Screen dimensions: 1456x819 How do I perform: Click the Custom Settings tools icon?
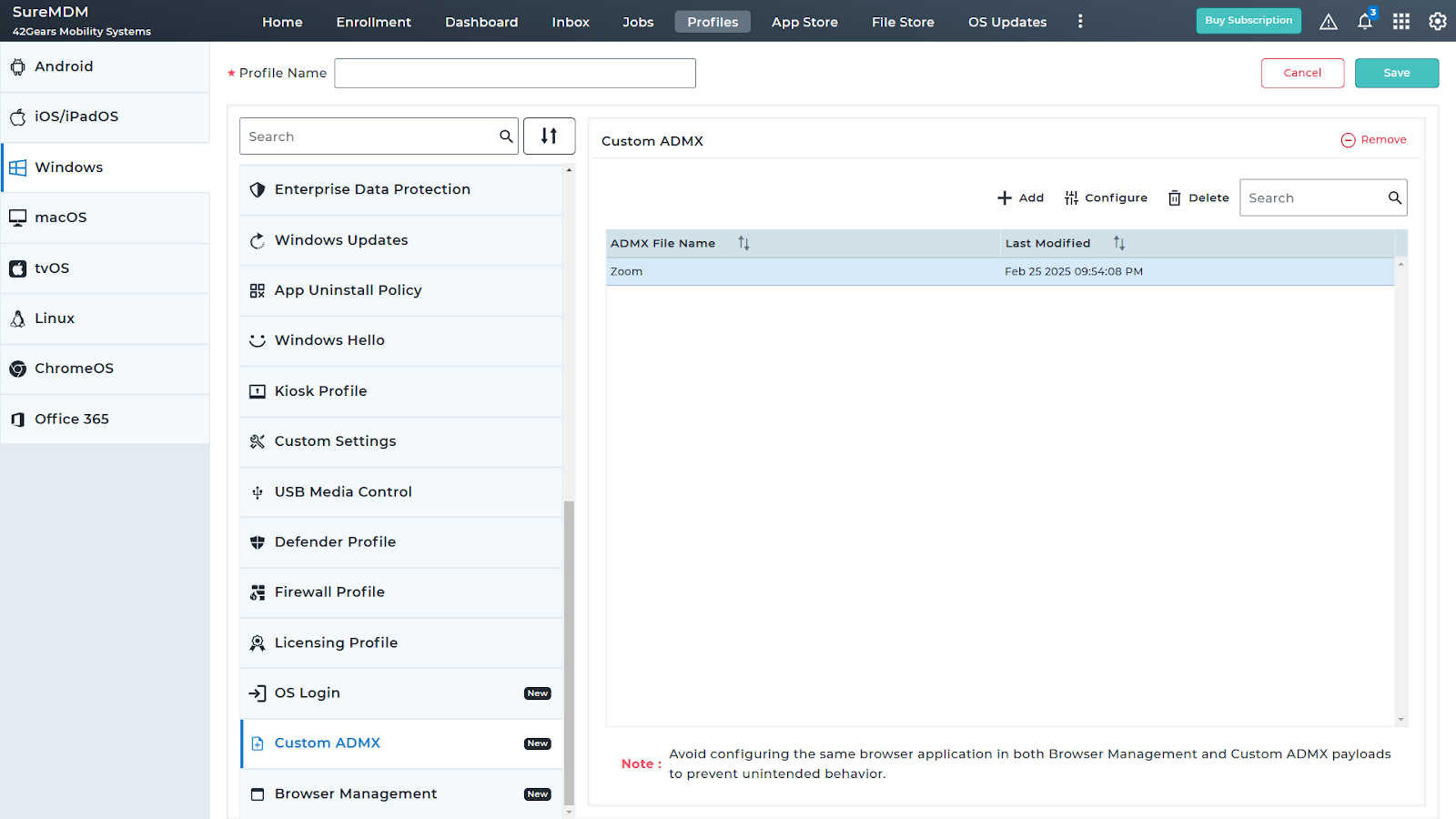click(x=258, y=441)
